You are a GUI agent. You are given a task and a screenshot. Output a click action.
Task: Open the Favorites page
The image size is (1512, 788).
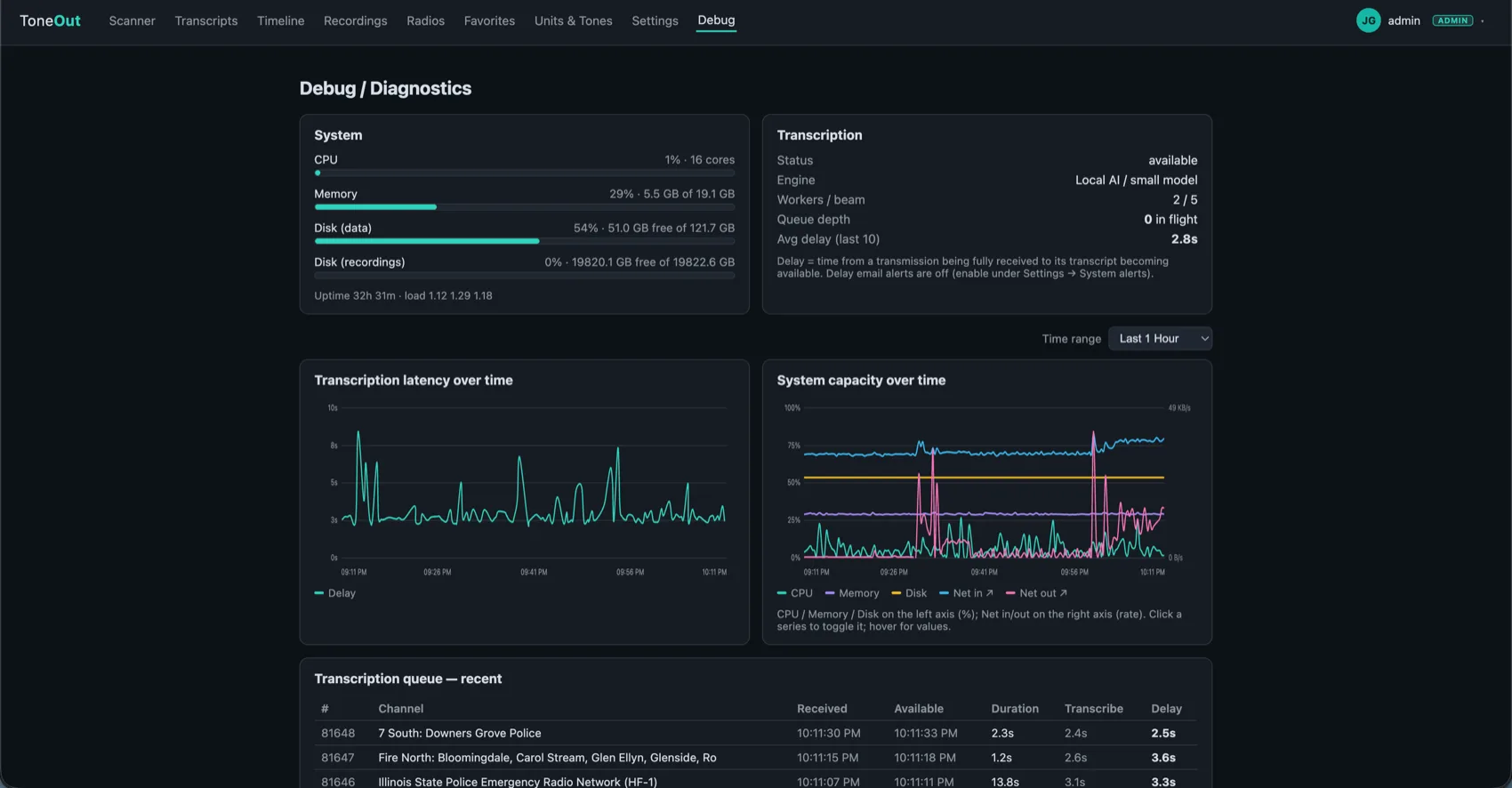coord(489,20)
